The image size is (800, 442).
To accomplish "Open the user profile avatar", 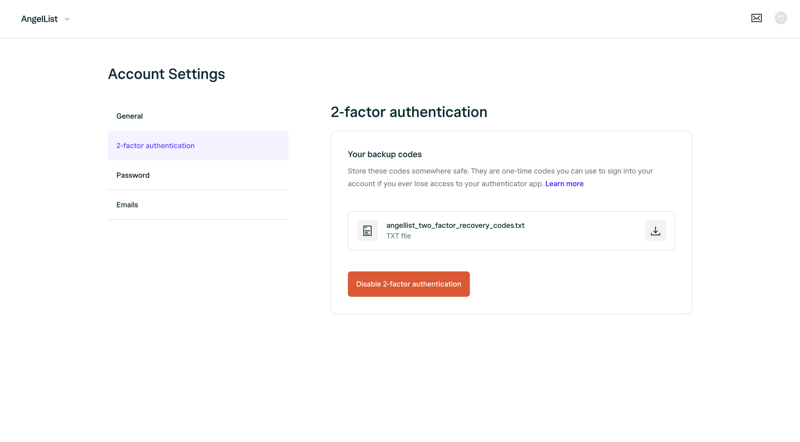I will (x=780, y=18).
